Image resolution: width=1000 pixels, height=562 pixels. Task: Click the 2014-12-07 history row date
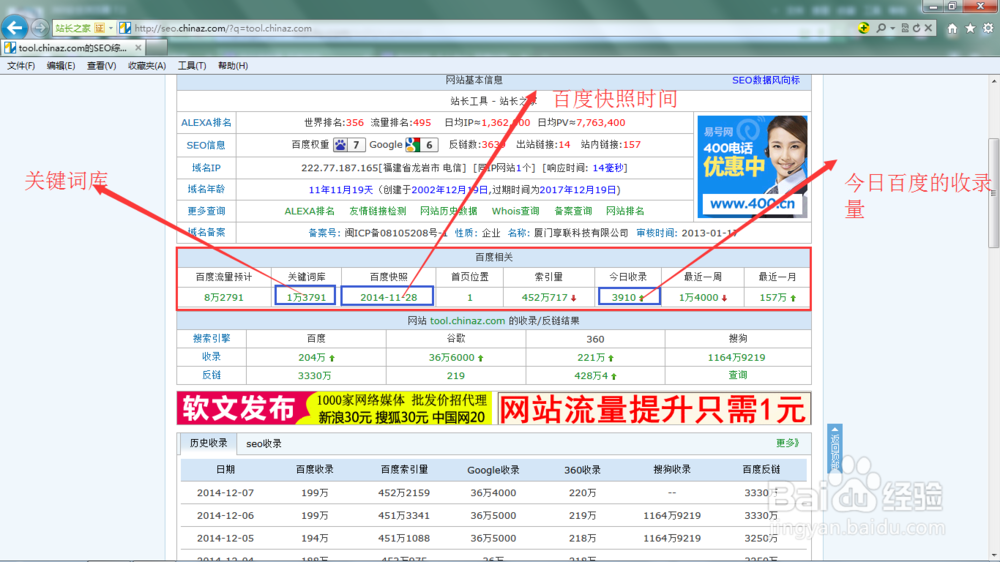click(225, 493)
